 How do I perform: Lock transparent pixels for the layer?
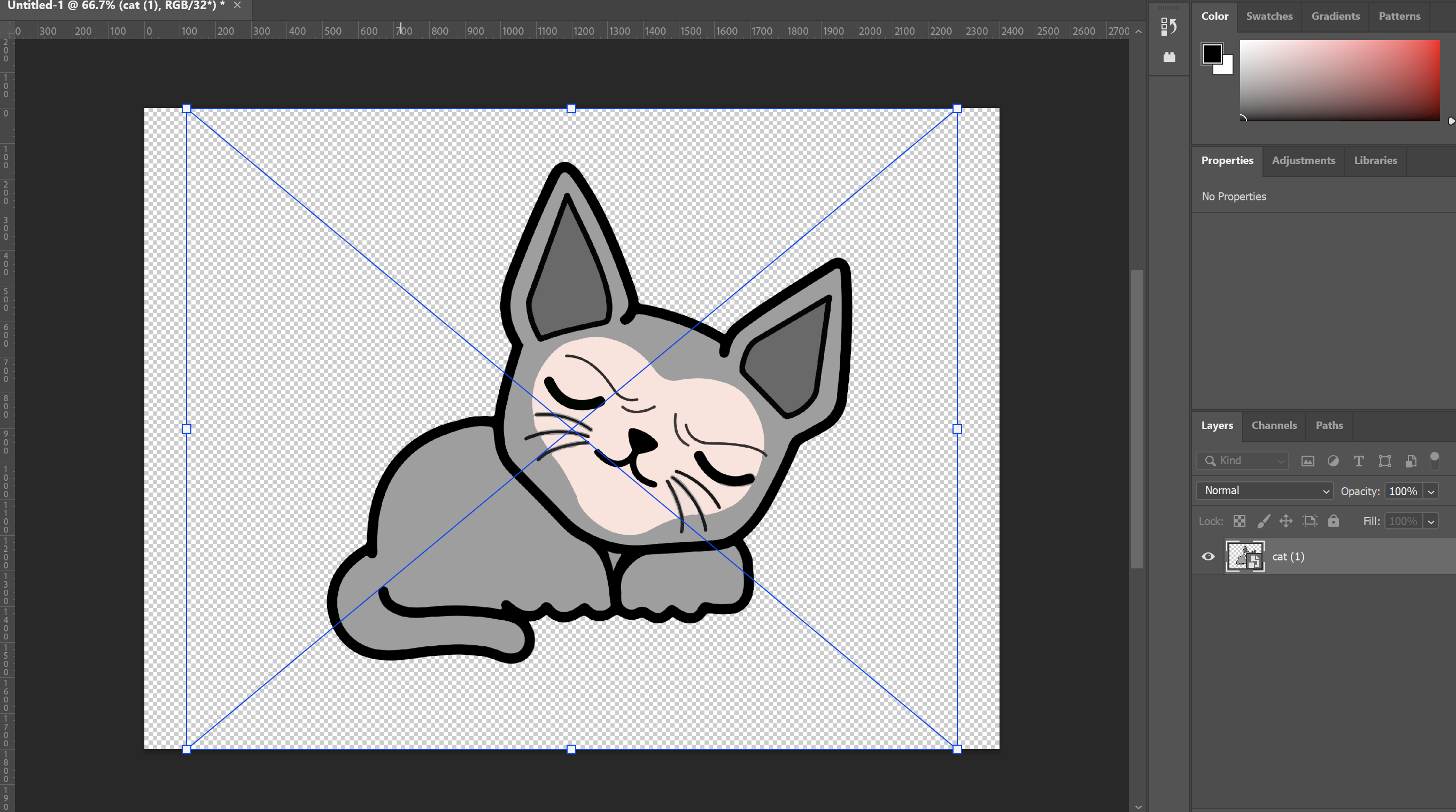tap(1240, 520)
